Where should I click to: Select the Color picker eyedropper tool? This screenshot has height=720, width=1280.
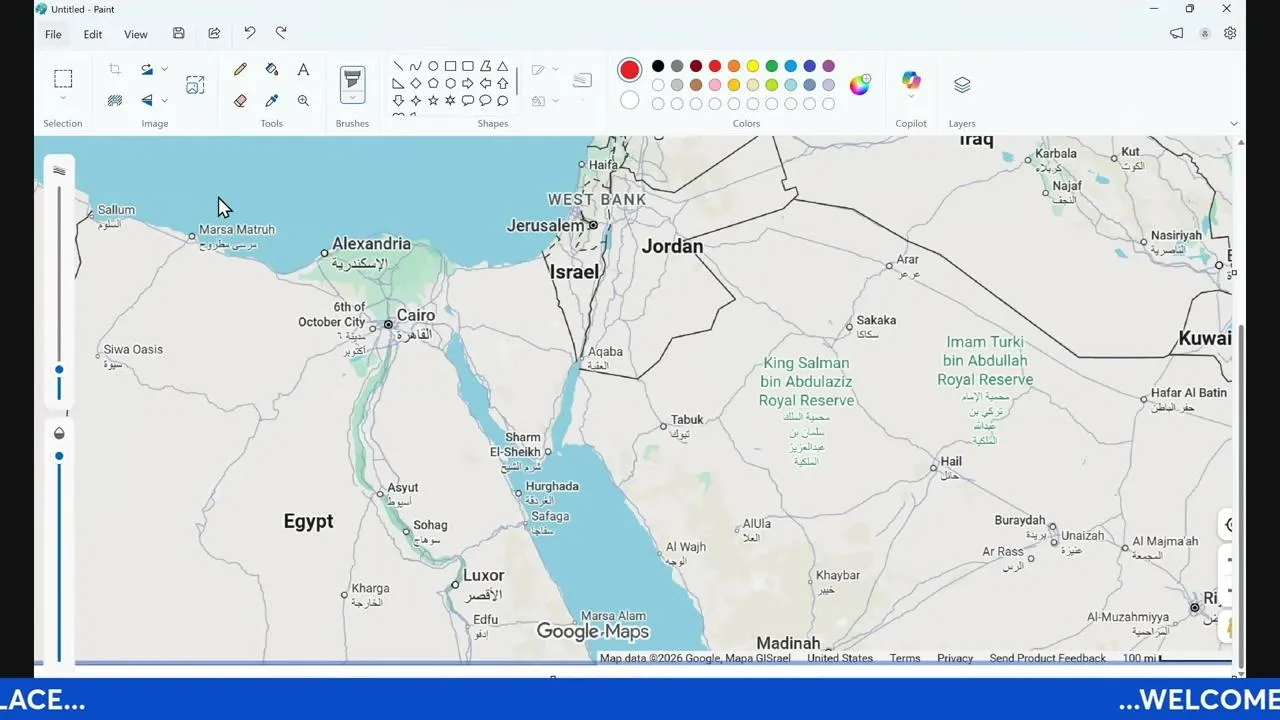pyautogui.click(x=271, y=101)
